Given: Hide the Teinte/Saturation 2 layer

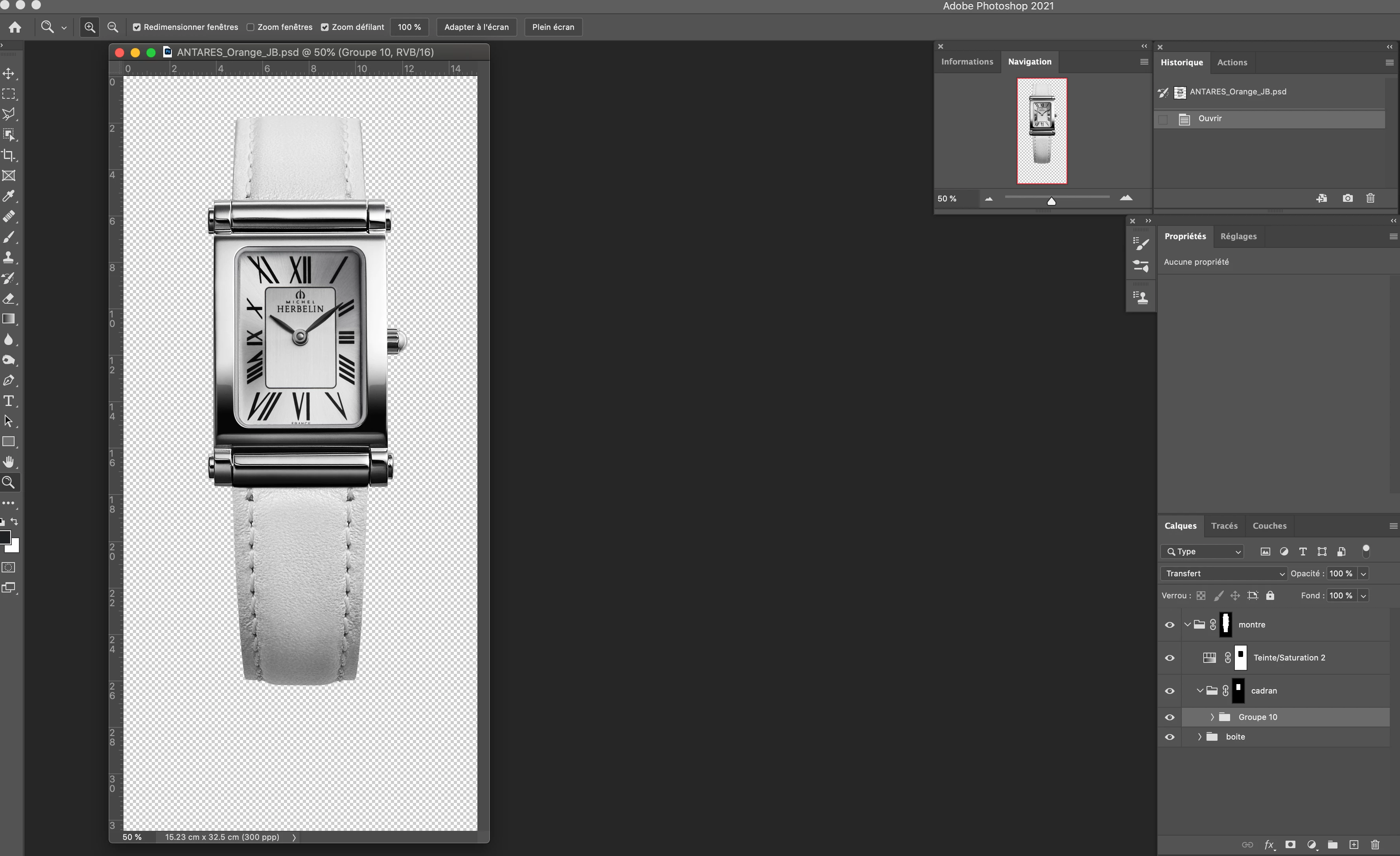Looking at the screenshot, I should click(1169, 658).
